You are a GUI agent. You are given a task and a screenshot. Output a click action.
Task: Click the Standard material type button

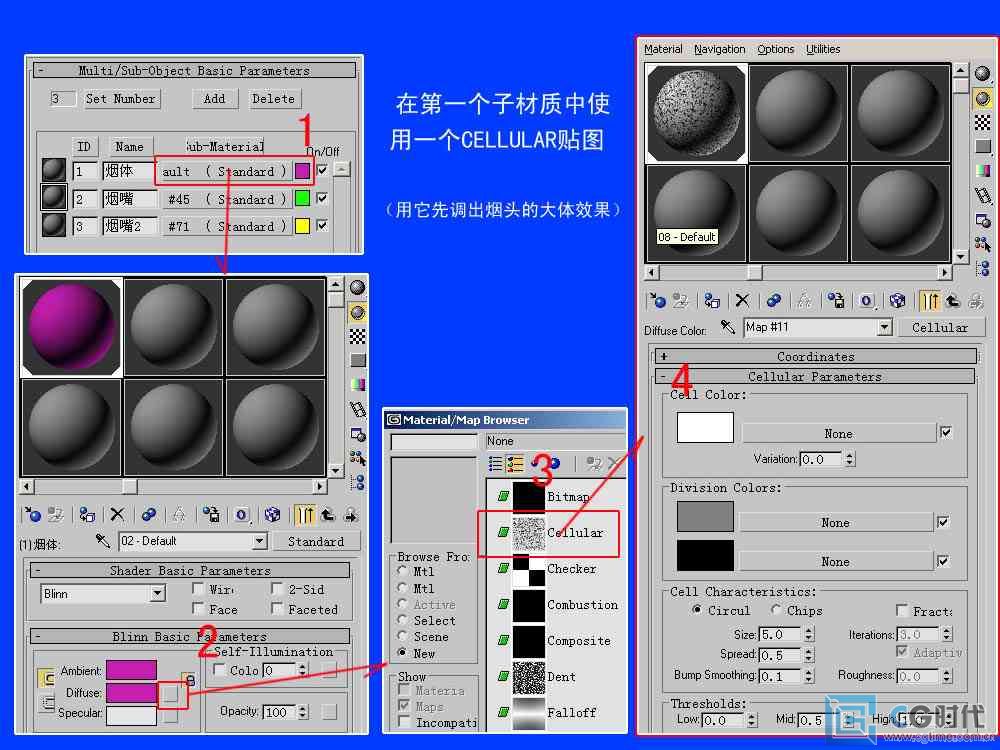316,541
